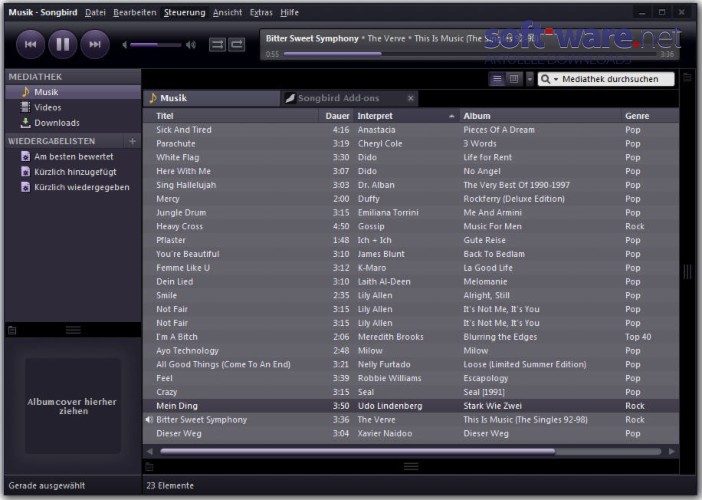Click the Albumcover hierher ziehen area
The width and height of the screenshot is (702, 500).
pos(73,406)
